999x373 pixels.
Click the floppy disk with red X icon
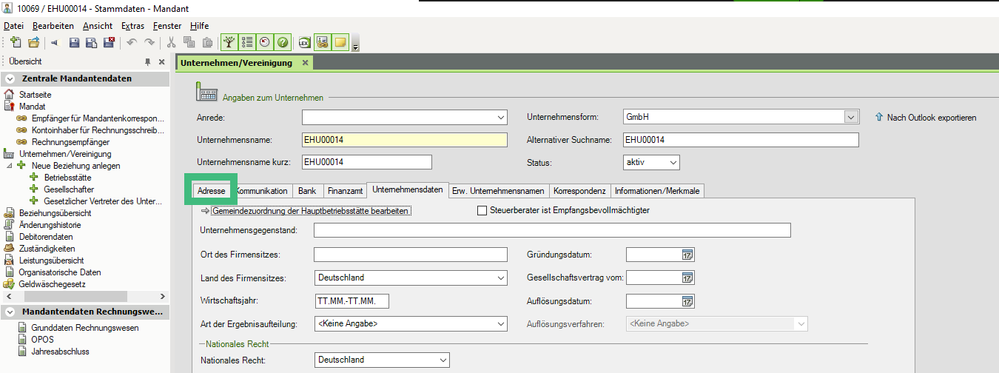(108, 43)
